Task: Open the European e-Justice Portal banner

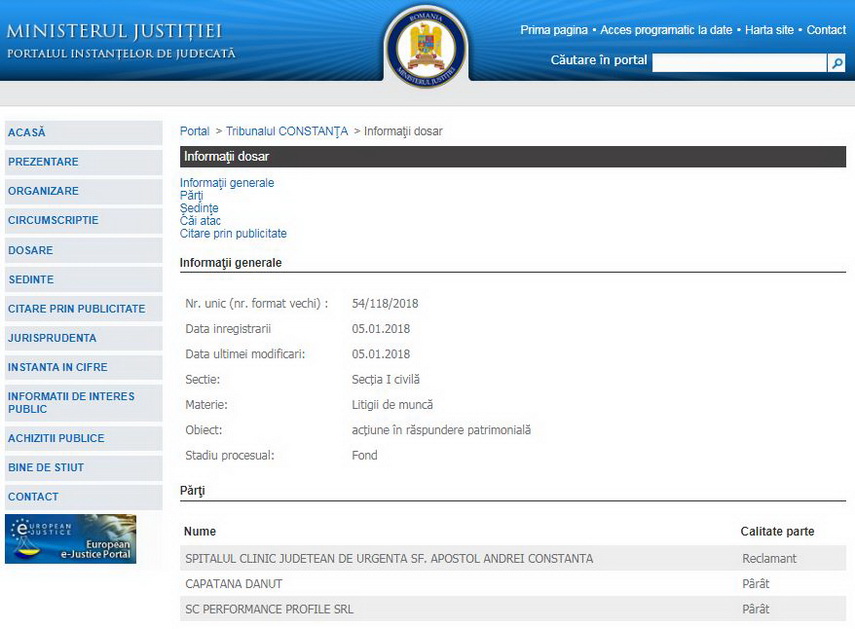Action: 70,539
